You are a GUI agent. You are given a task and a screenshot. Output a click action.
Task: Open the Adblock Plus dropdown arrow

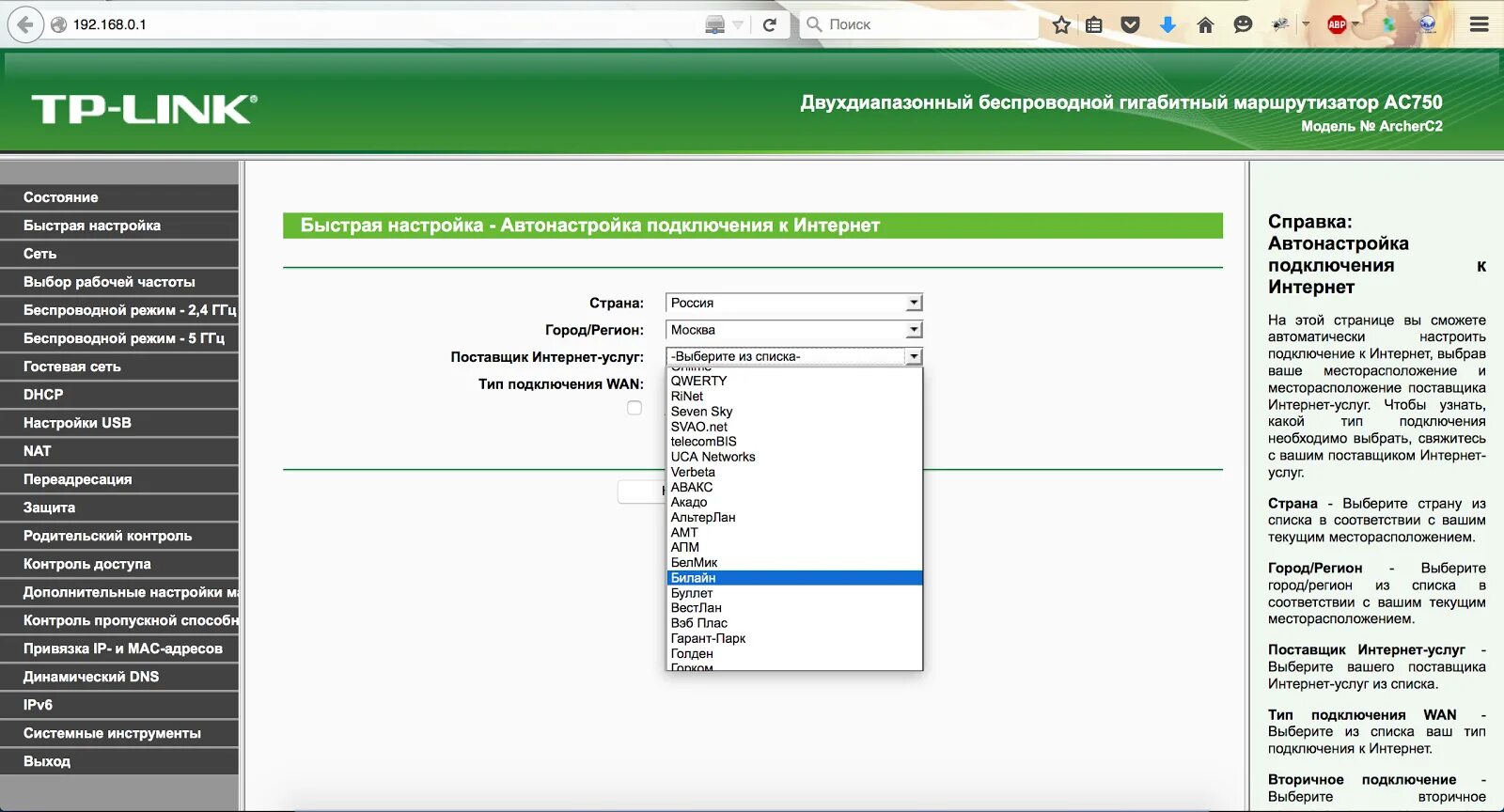[1356, 23]
